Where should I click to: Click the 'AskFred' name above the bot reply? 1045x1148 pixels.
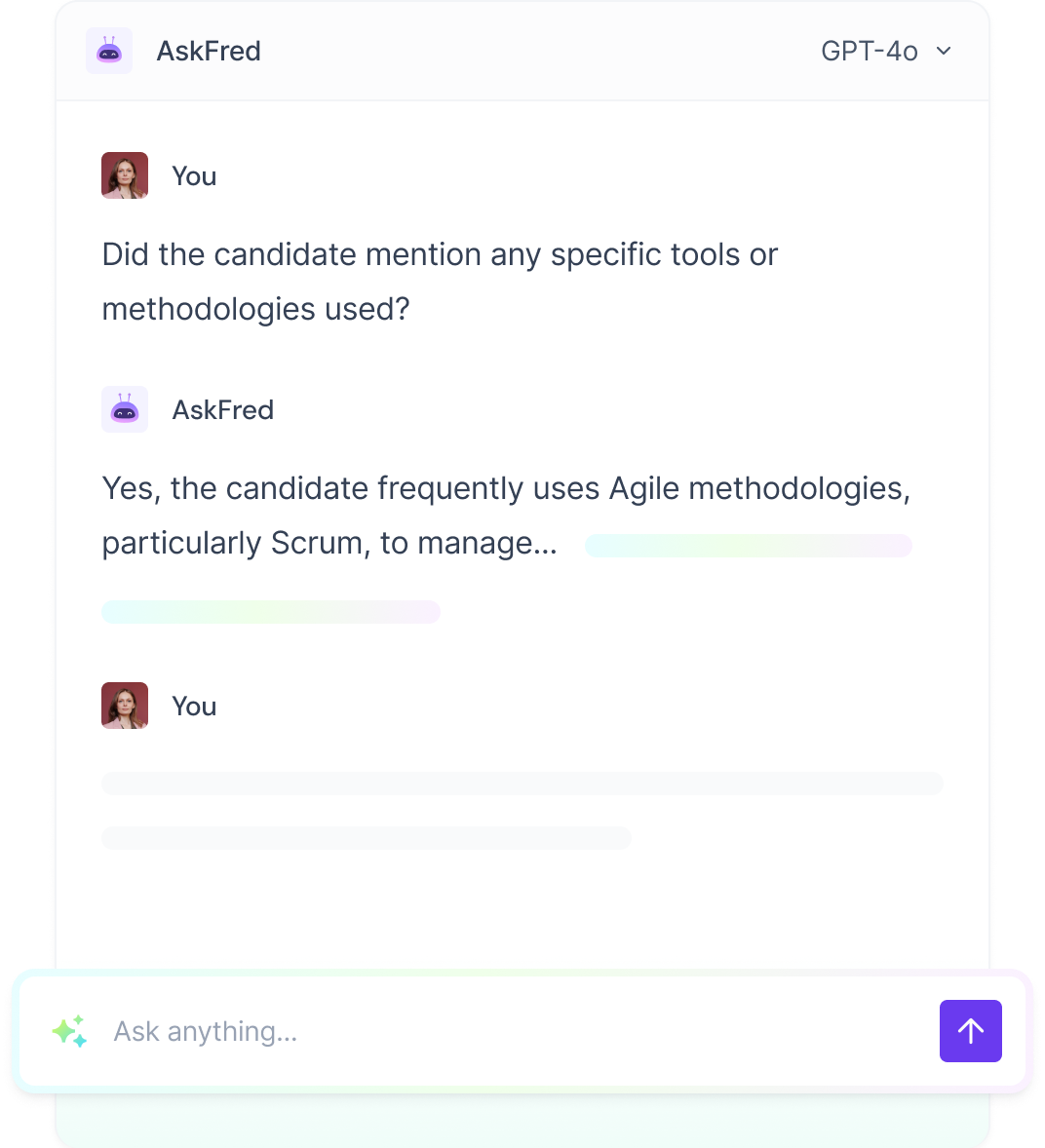[222, 409]
